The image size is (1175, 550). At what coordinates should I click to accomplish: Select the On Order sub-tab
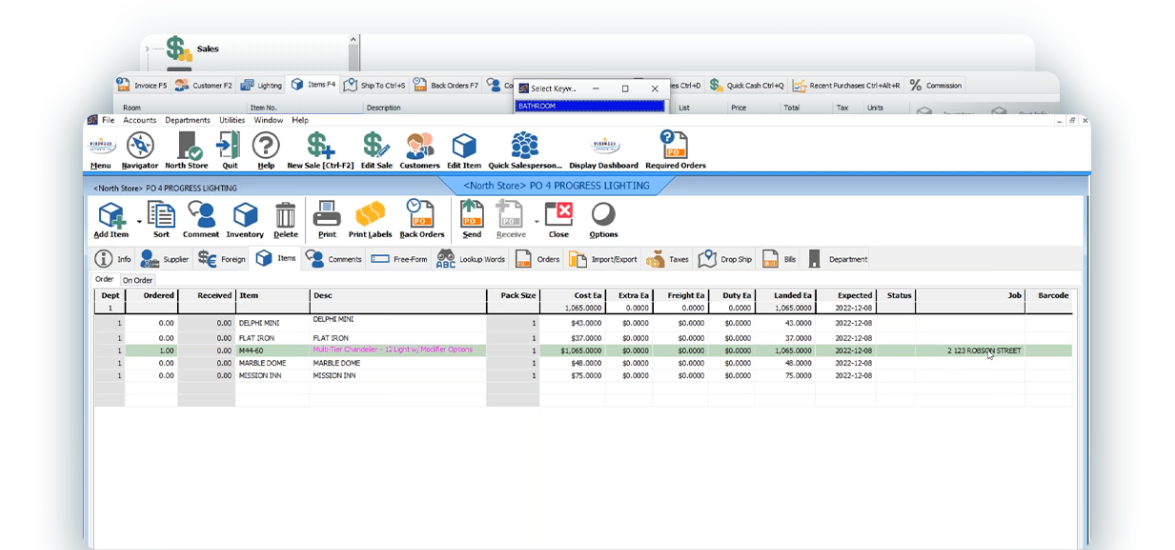click(138, 280)
